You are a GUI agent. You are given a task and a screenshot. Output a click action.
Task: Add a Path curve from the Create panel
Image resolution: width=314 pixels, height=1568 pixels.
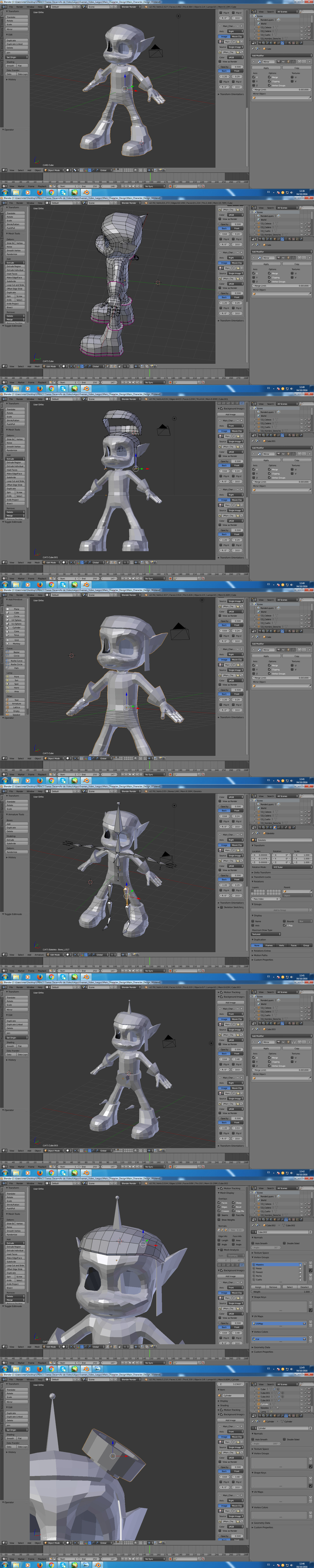tap(15, 668)
